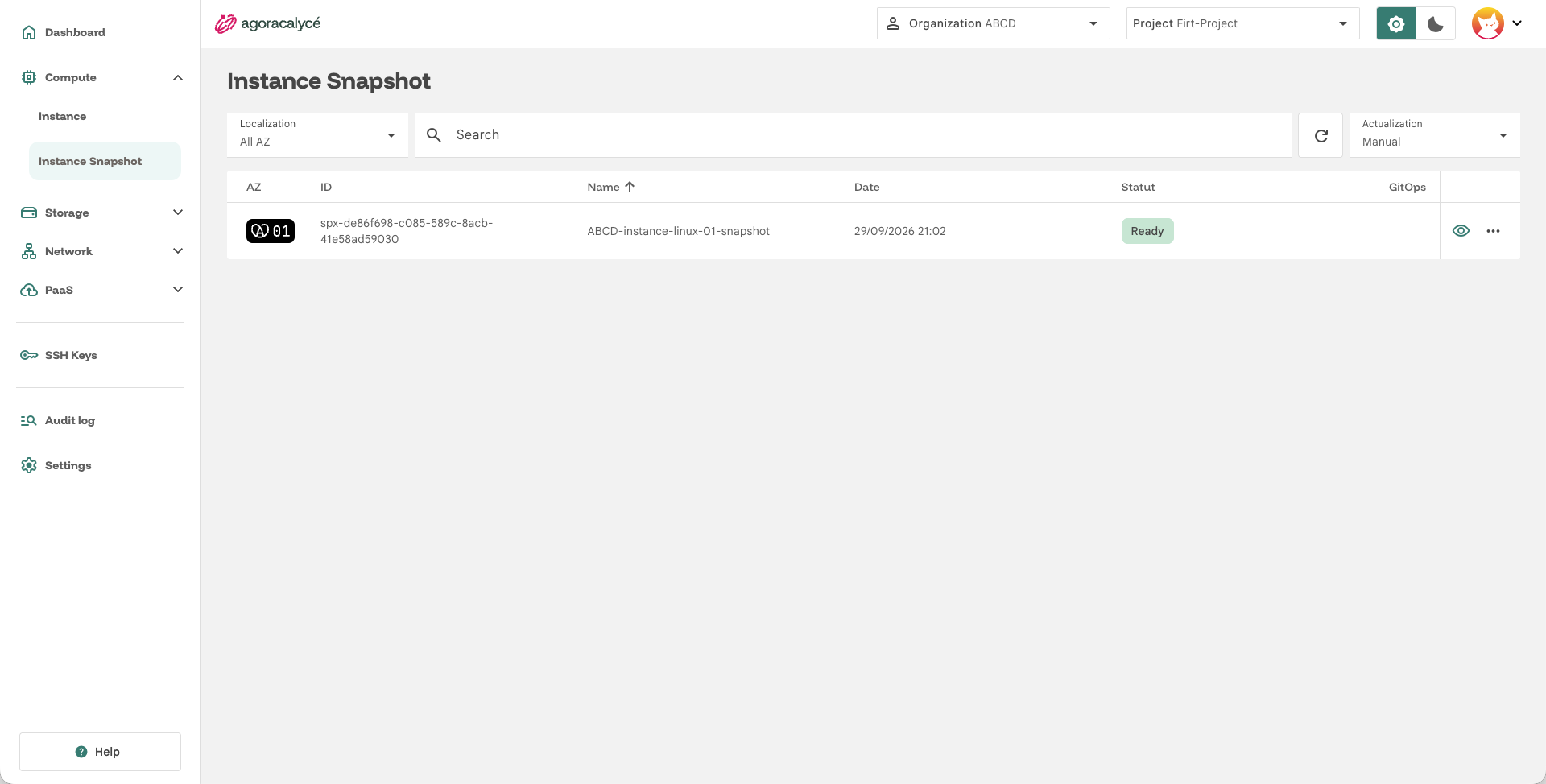This screenshot has height=784, width=1546.
Task: Open the Actualization Manual dropdown
Action: [x=1434, y=134]
